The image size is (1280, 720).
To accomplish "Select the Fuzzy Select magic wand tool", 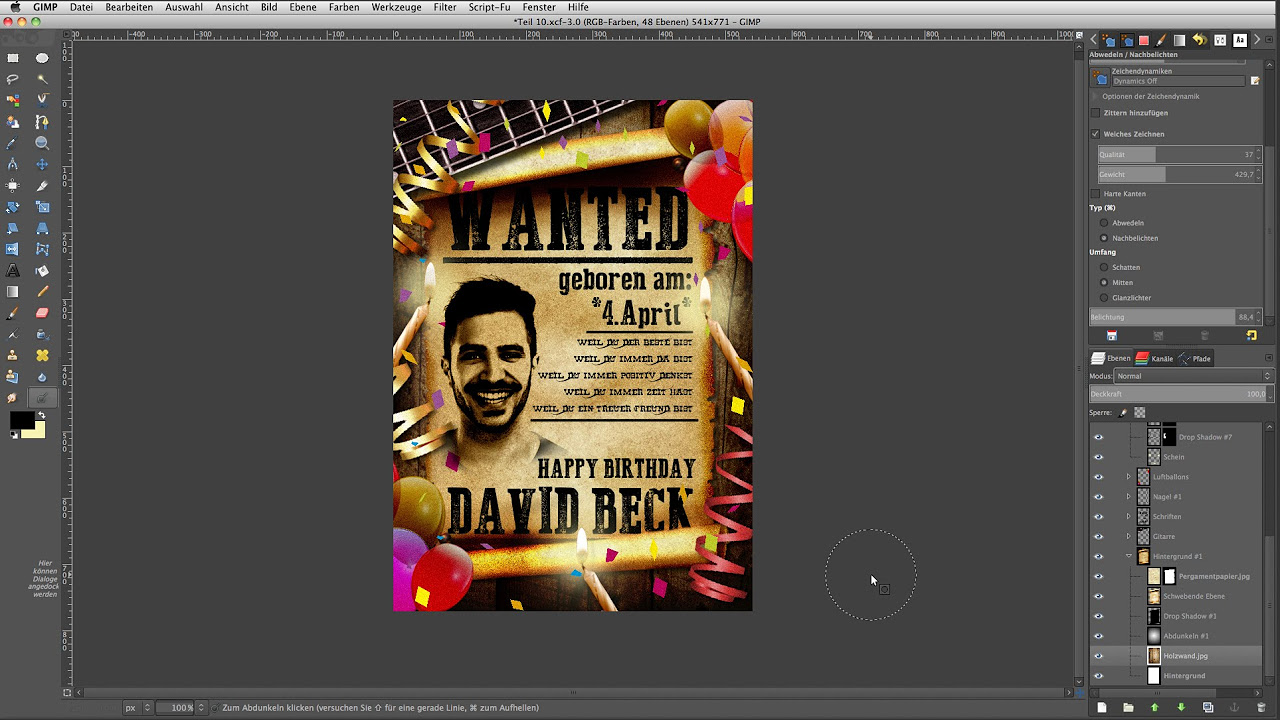I will point(42,79).
